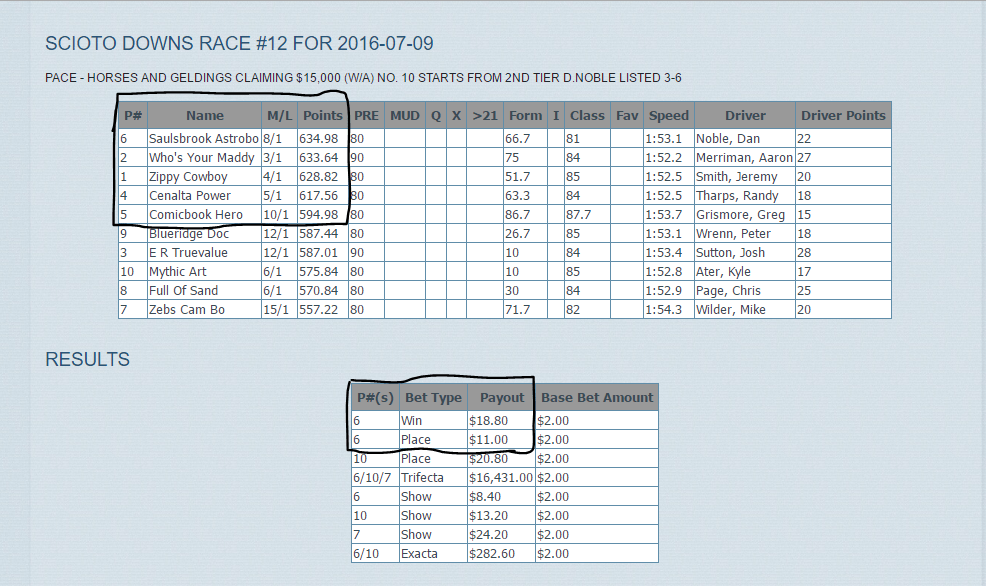Image resolution: width=986 pixels, height=586 pixels.
Task: Click driver name Grismore, Greg
Action: coord(740,214)
